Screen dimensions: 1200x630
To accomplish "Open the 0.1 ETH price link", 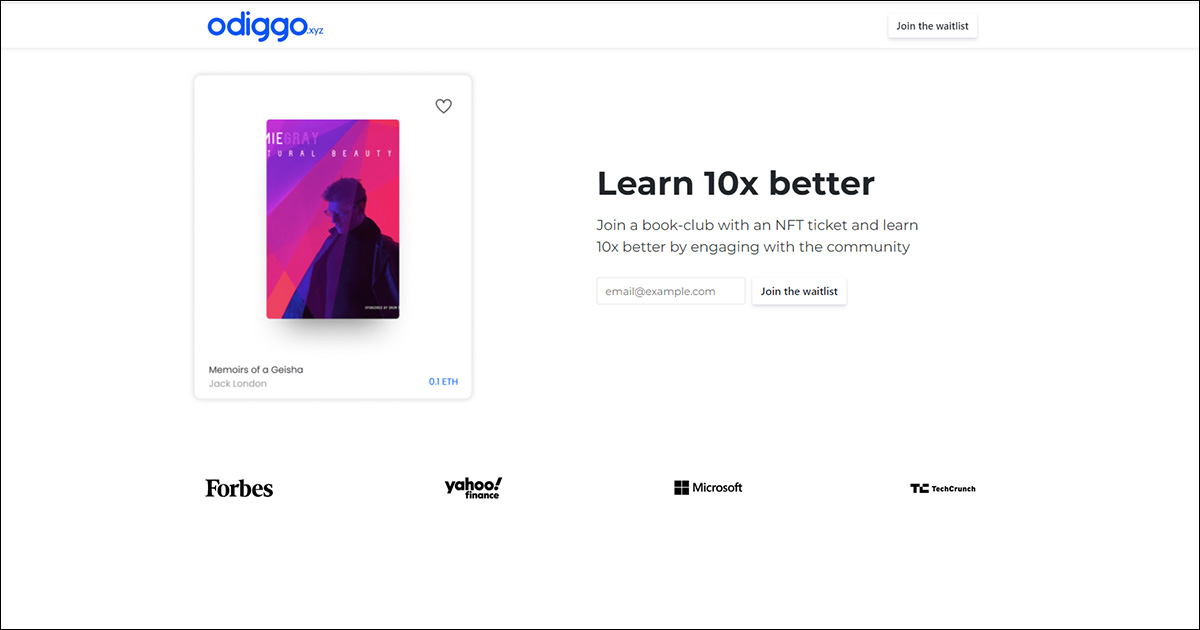I will (443, 383).
